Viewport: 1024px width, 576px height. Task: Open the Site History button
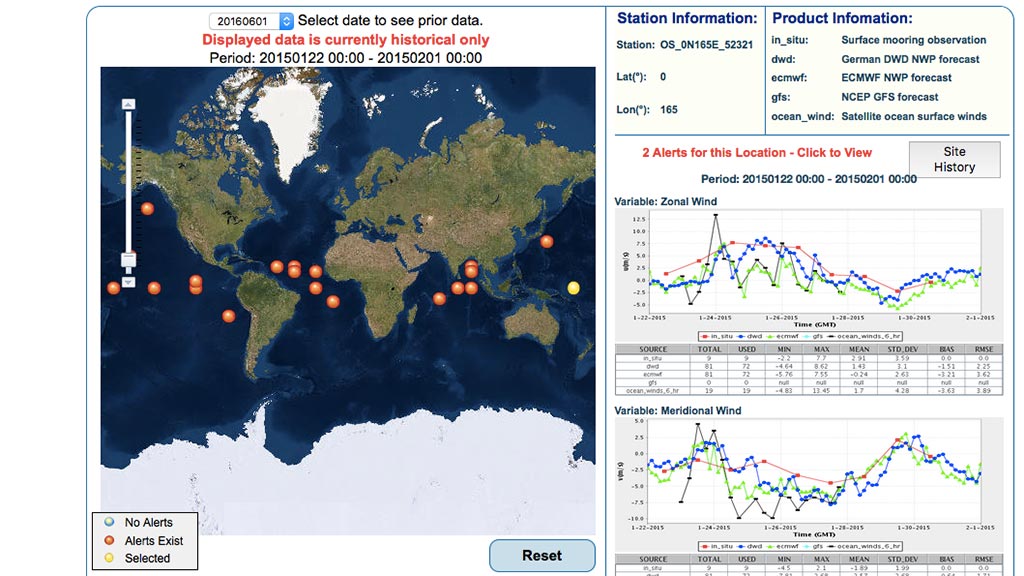(x=954, y=159)
